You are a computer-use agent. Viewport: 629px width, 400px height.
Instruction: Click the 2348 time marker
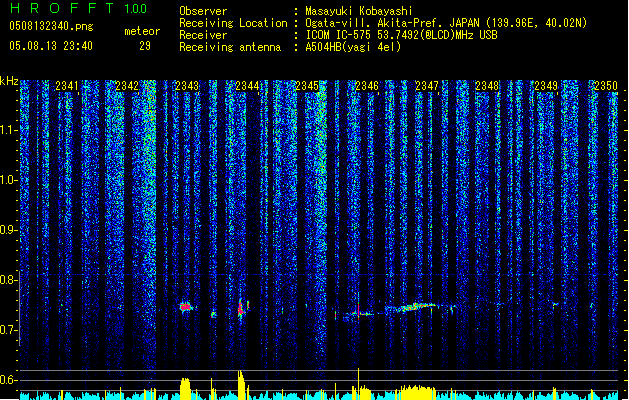coord(487,85)
